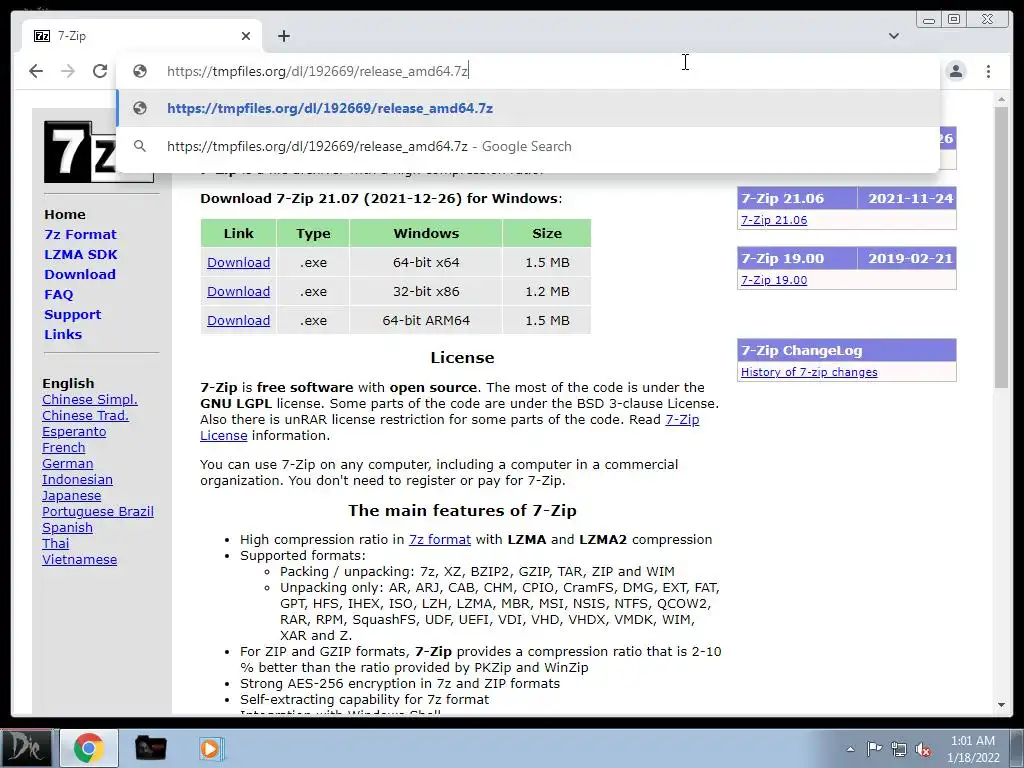
Task: Switch language to Portuguese Brazil
Action: tap(98, 511)
